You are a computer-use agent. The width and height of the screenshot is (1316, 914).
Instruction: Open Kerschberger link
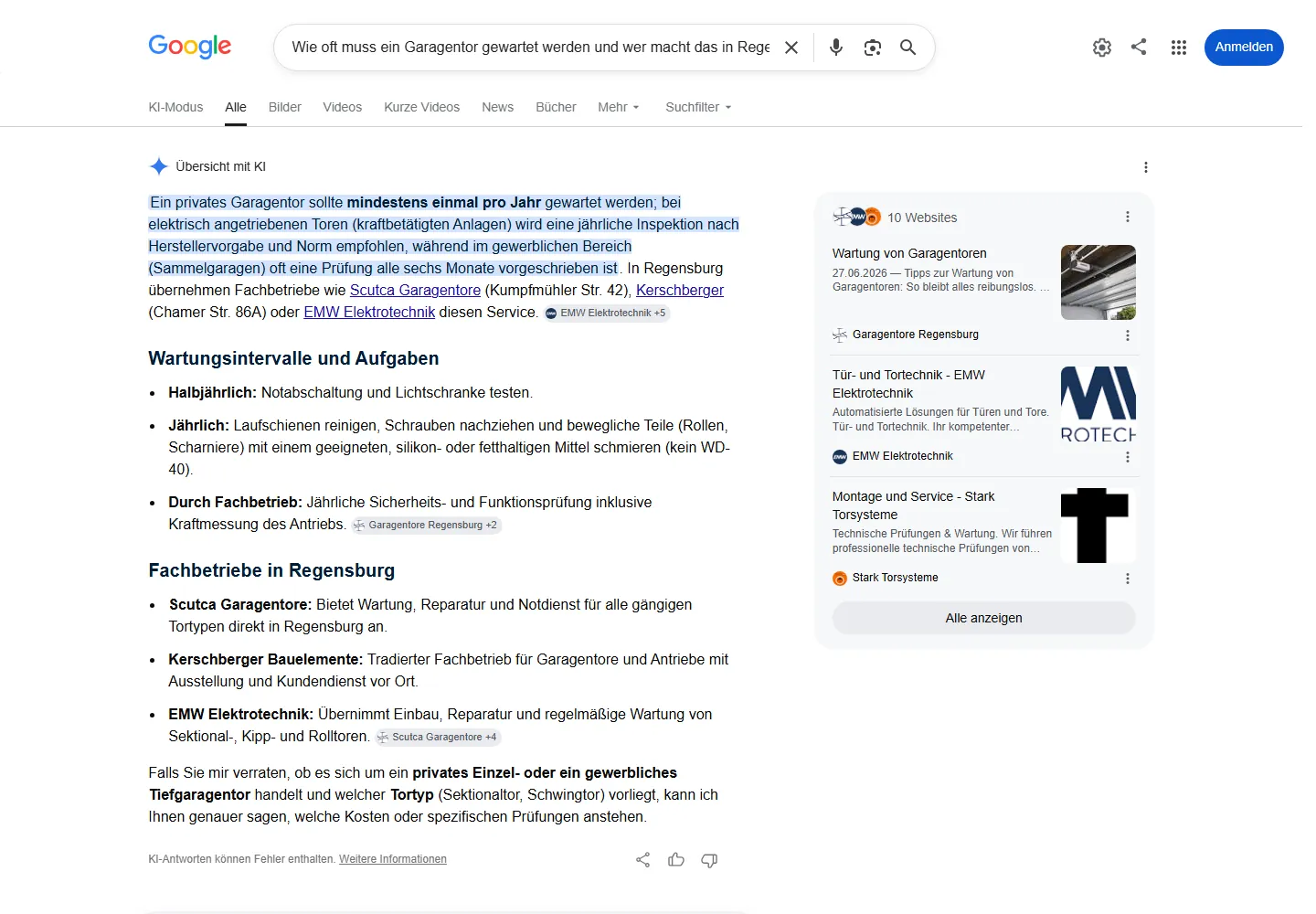click(680, 290)
